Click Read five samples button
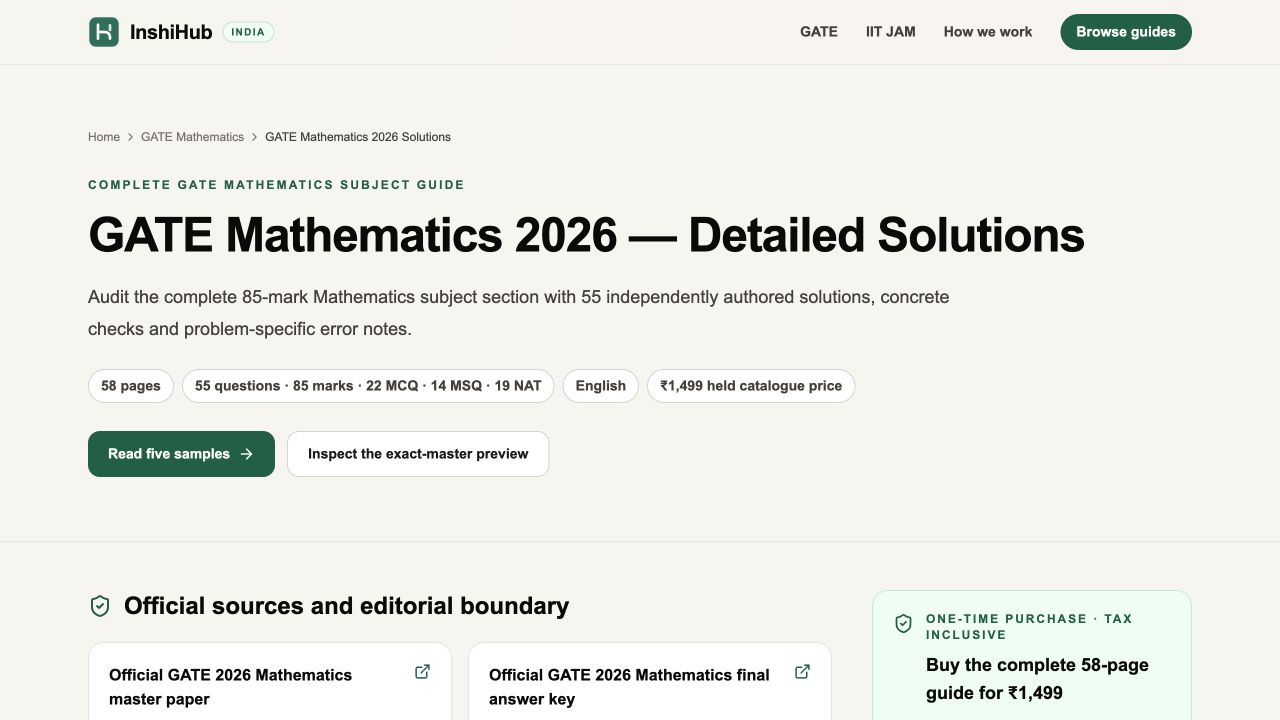Viewport: 1280px width, 720px height. [x=181, y=454]
